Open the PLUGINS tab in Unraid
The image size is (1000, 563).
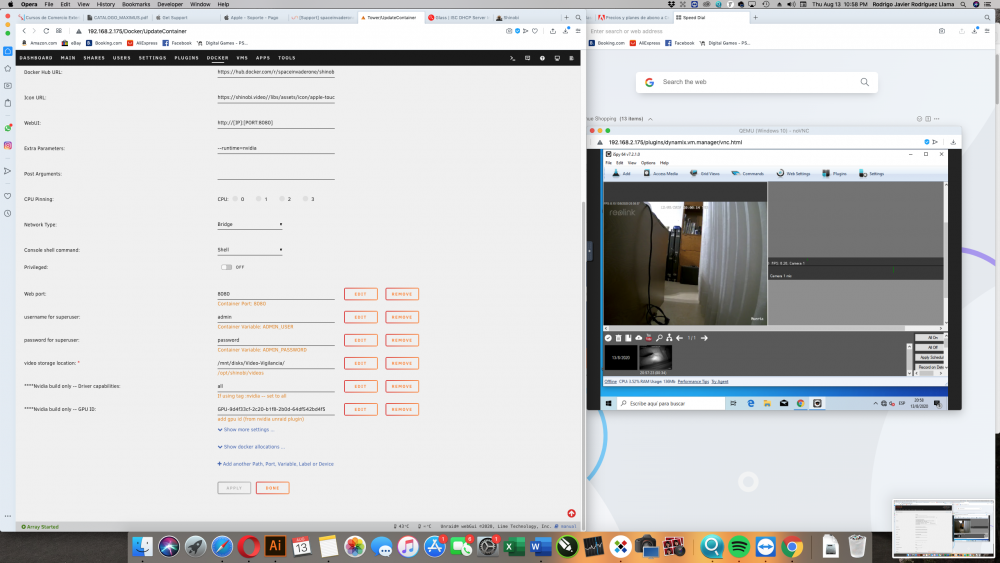tap(186, 58)
